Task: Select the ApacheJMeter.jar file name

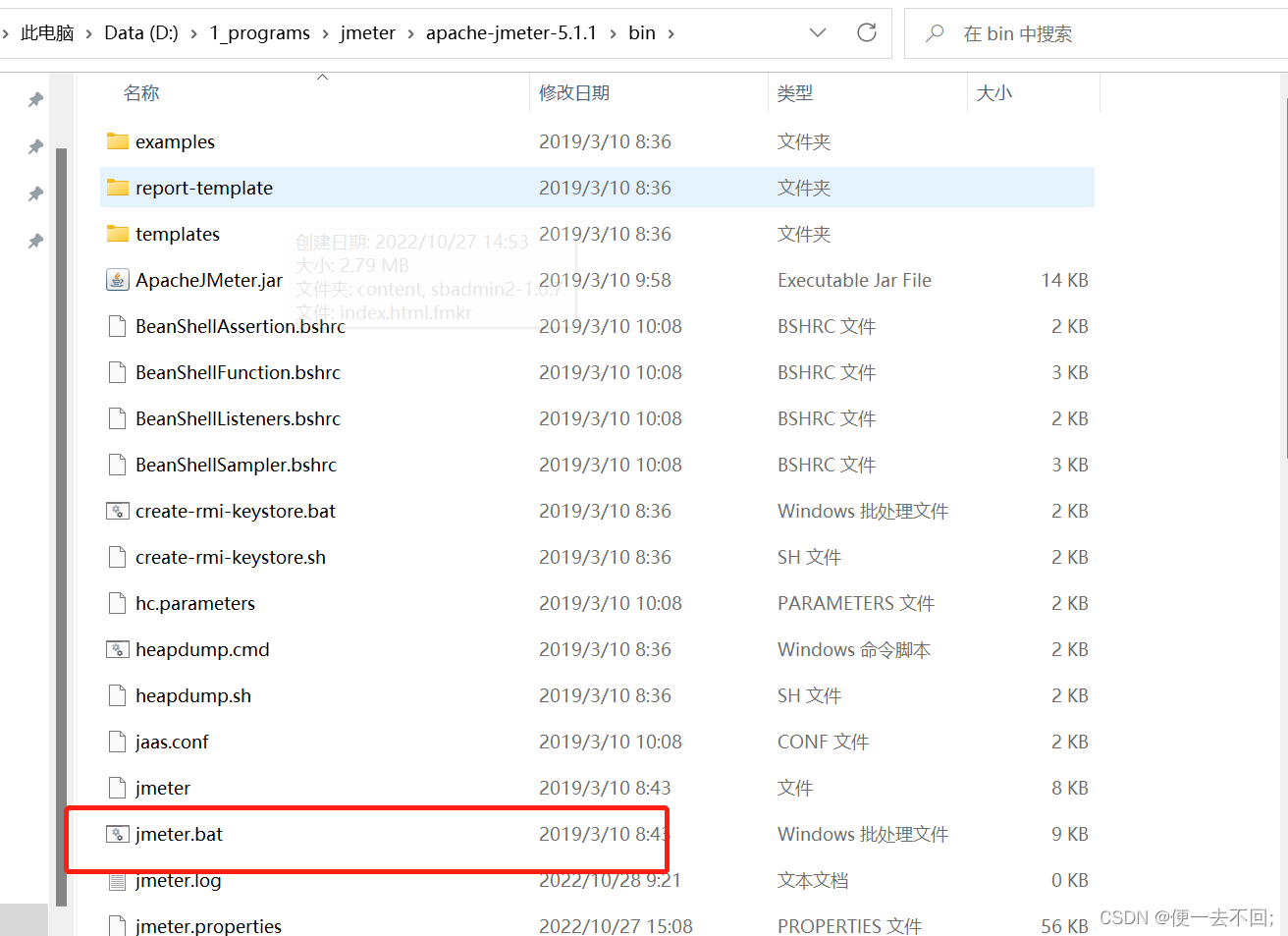Action: tap(209, 280)
